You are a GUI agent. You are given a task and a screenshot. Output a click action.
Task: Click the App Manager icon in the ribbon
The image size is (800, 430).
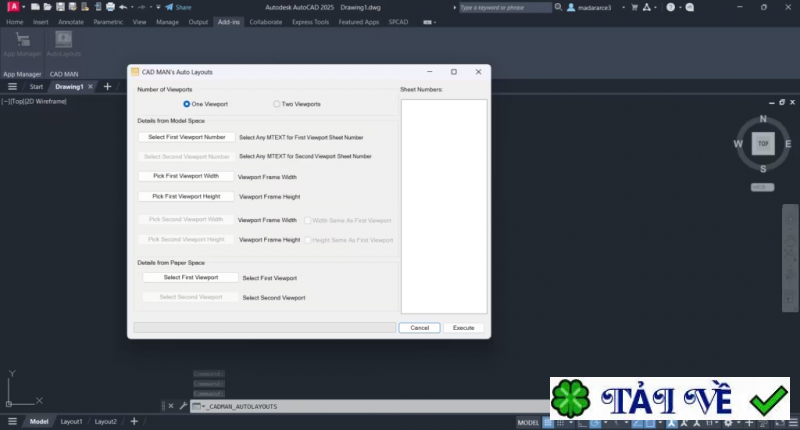click(x=22, y=41)
